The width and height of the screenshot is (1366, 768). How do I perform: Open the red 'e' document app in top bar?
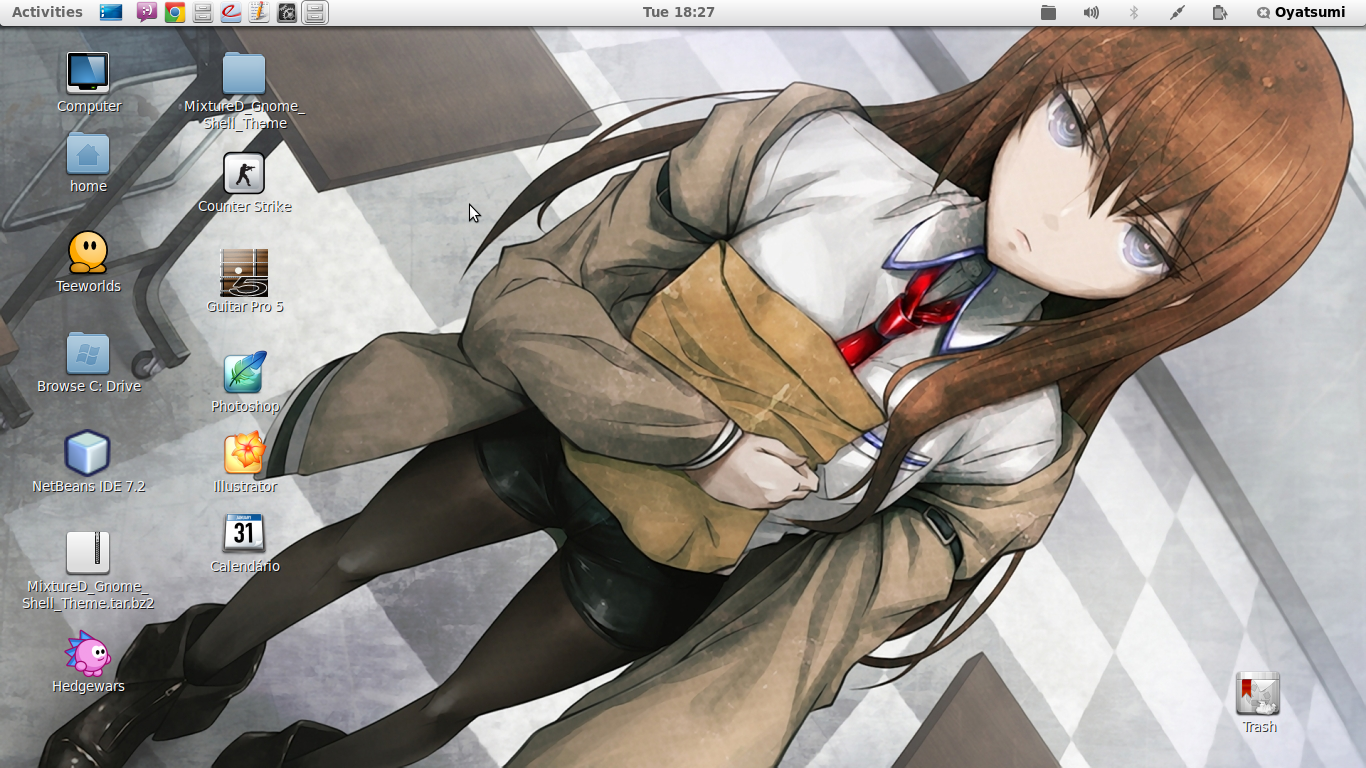231,12
